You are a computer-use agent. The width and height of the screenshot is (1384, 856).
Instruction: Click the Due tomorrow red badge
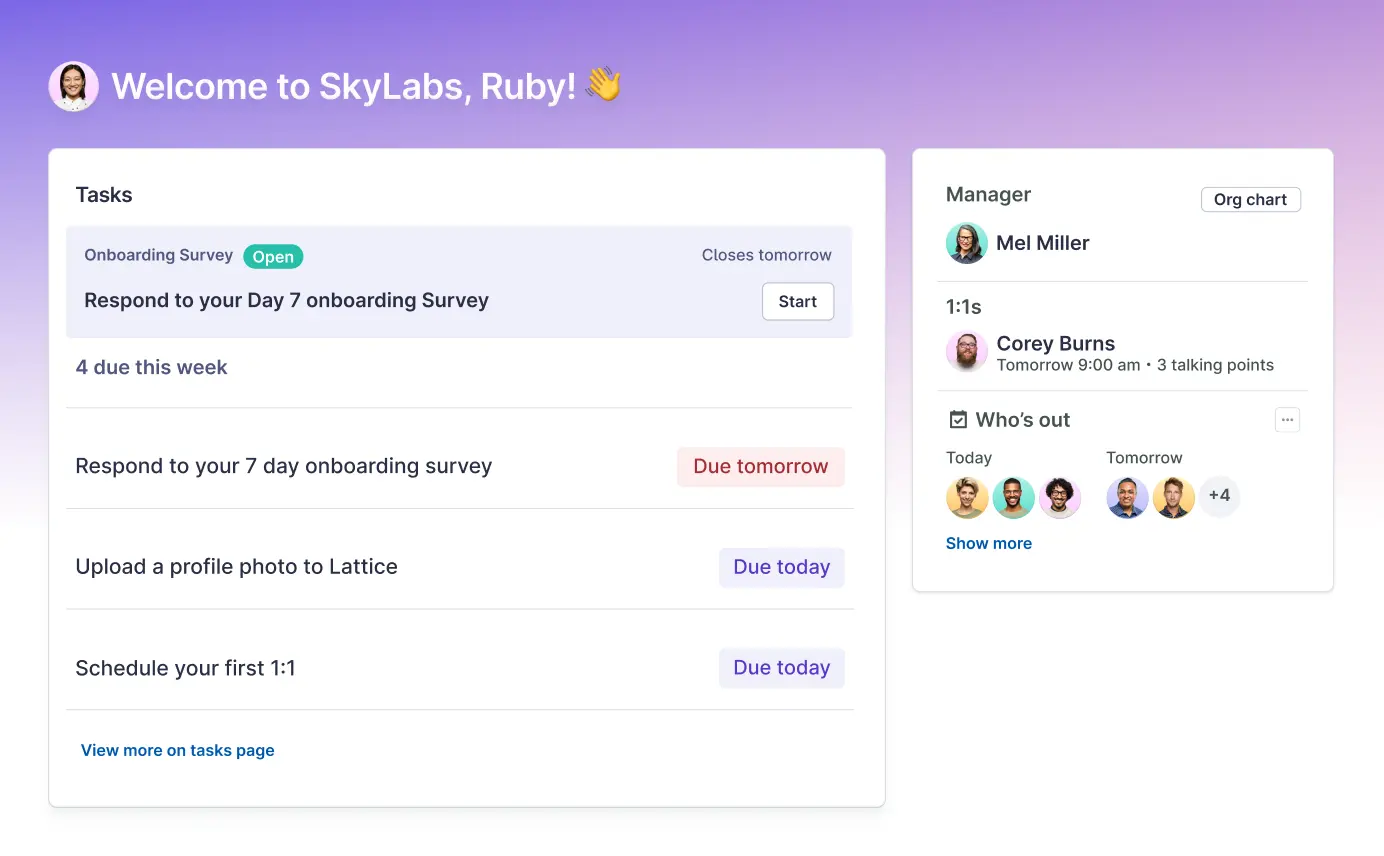pyautogui.click(x=760, y=467)
